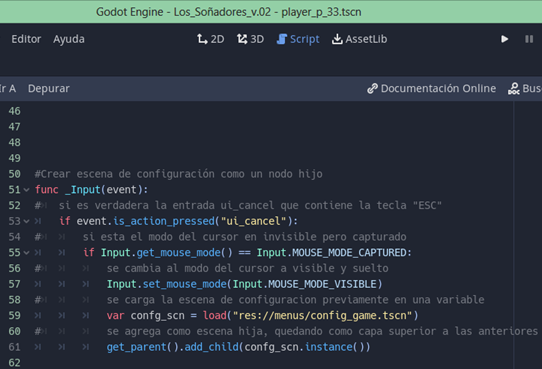542x369 pixels.
Task: Pause the running scene
Action: tap(529, 39)
